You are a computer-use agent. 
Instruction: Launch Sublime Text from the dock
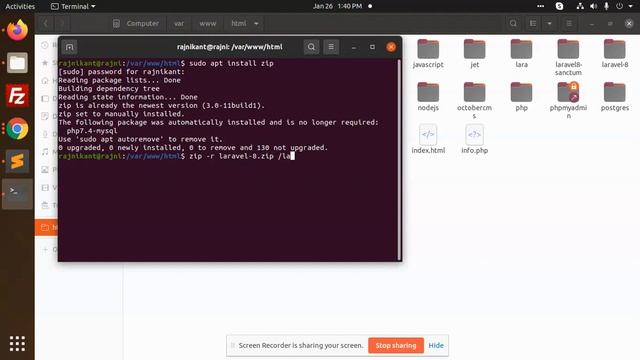17,162
